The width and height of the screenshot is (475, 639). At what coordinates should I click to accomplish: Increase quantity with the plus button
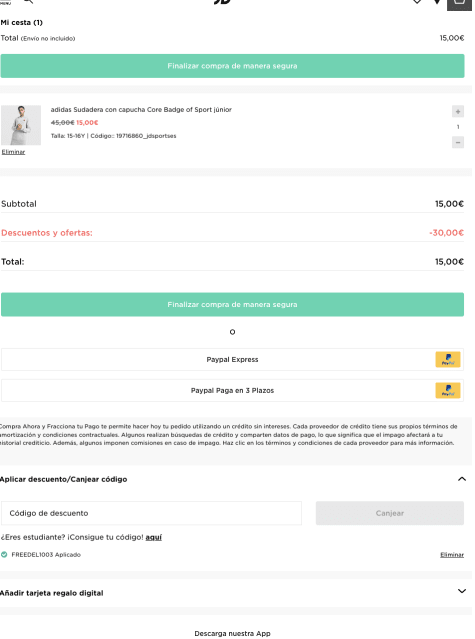(458, 111)
